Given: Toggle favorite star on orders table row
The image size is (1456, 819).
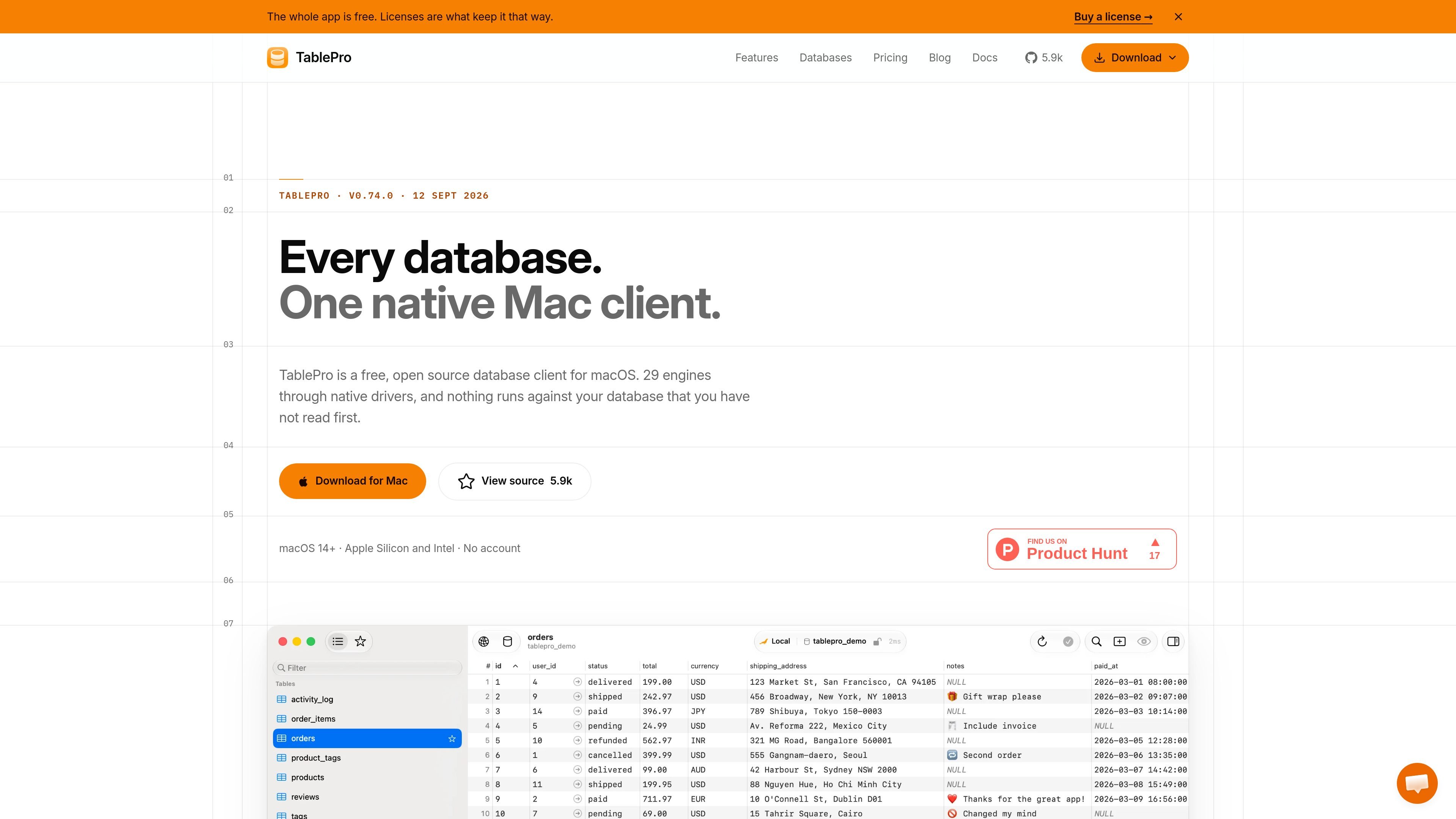Looking at the screenshot, I should [452, 739].
